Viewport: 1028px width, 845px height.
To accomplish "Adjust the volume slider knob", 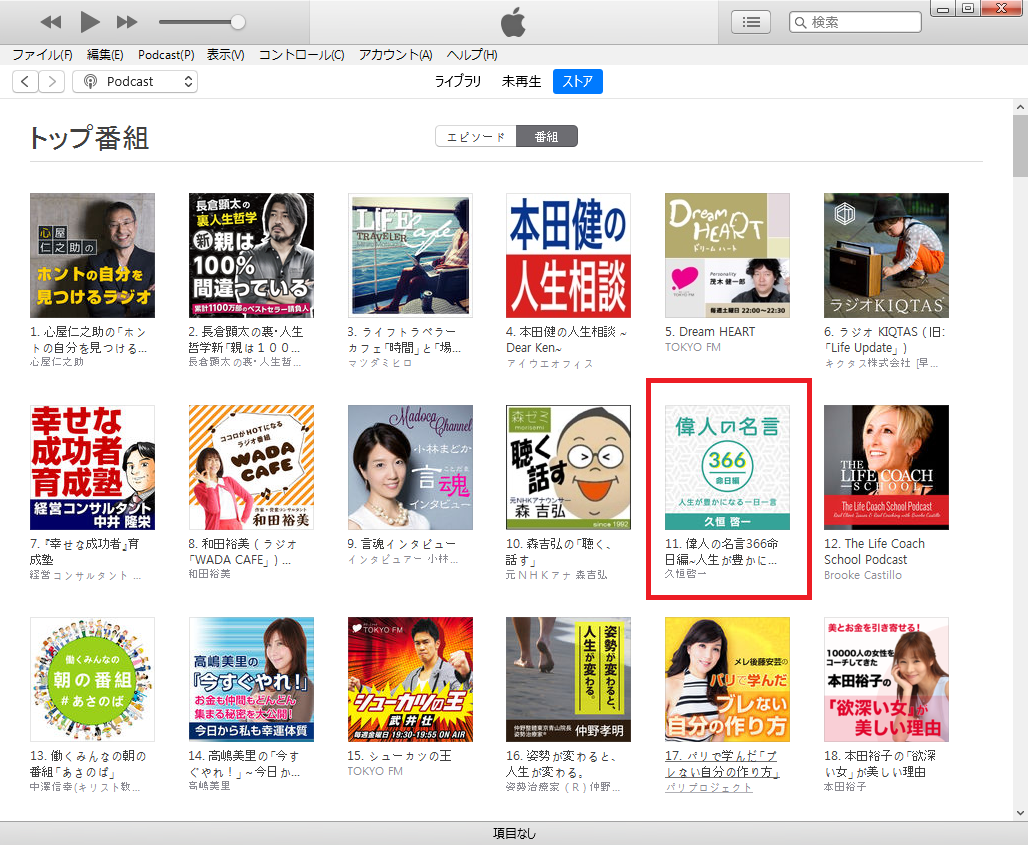I will pos(238,22).
